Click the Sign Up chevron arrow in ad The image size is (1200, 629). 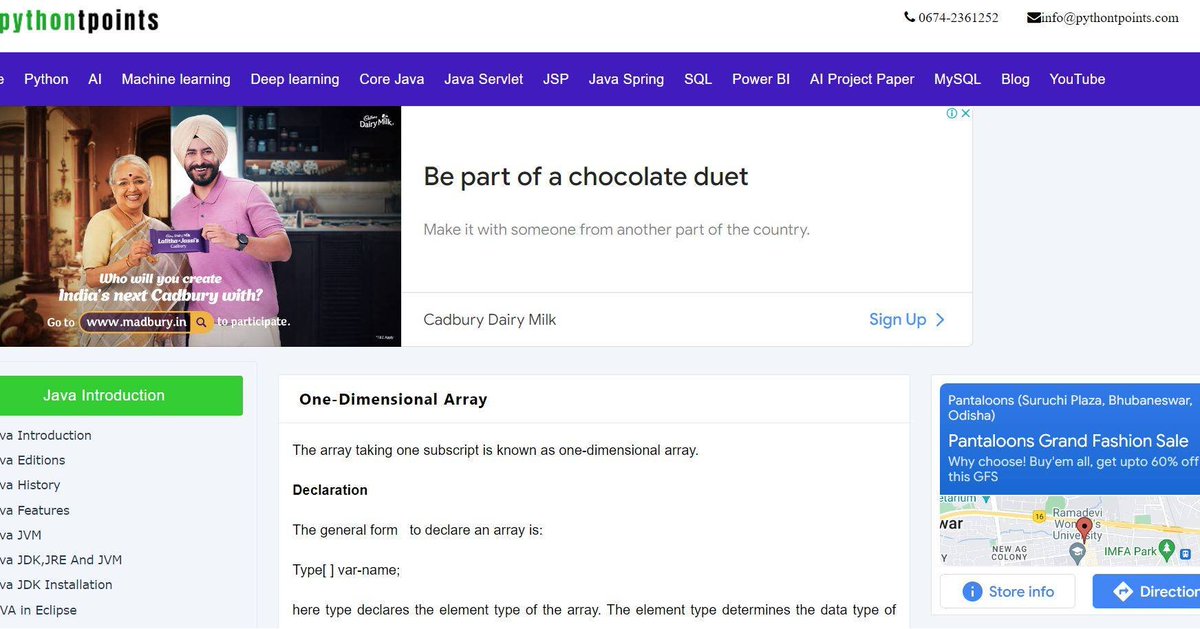point(940,320)
